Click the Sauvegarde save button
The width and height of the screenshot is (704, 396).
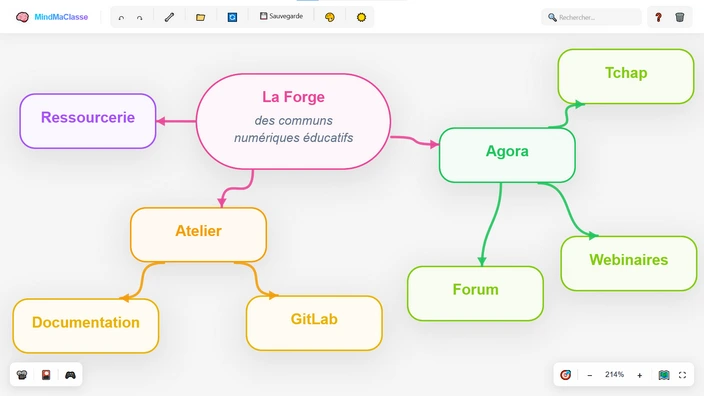282,17
